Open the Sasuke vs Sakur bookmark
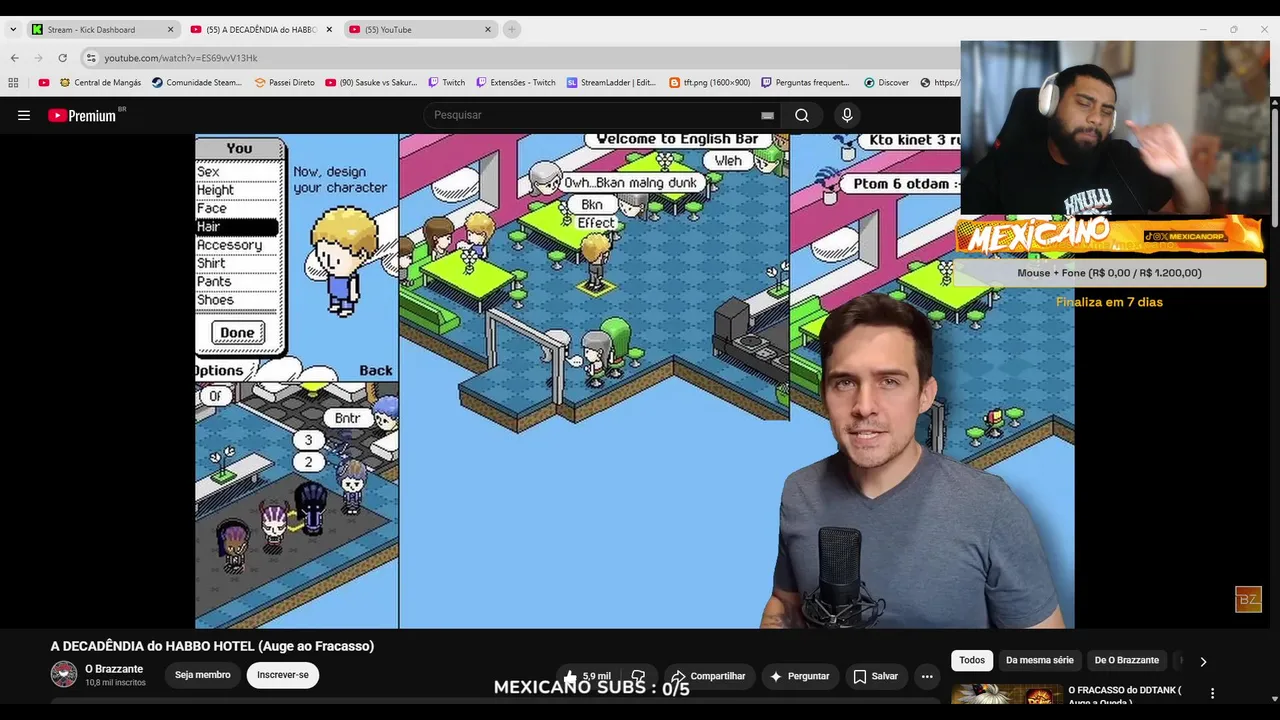 pyautogui.click(x=371, y=83)
